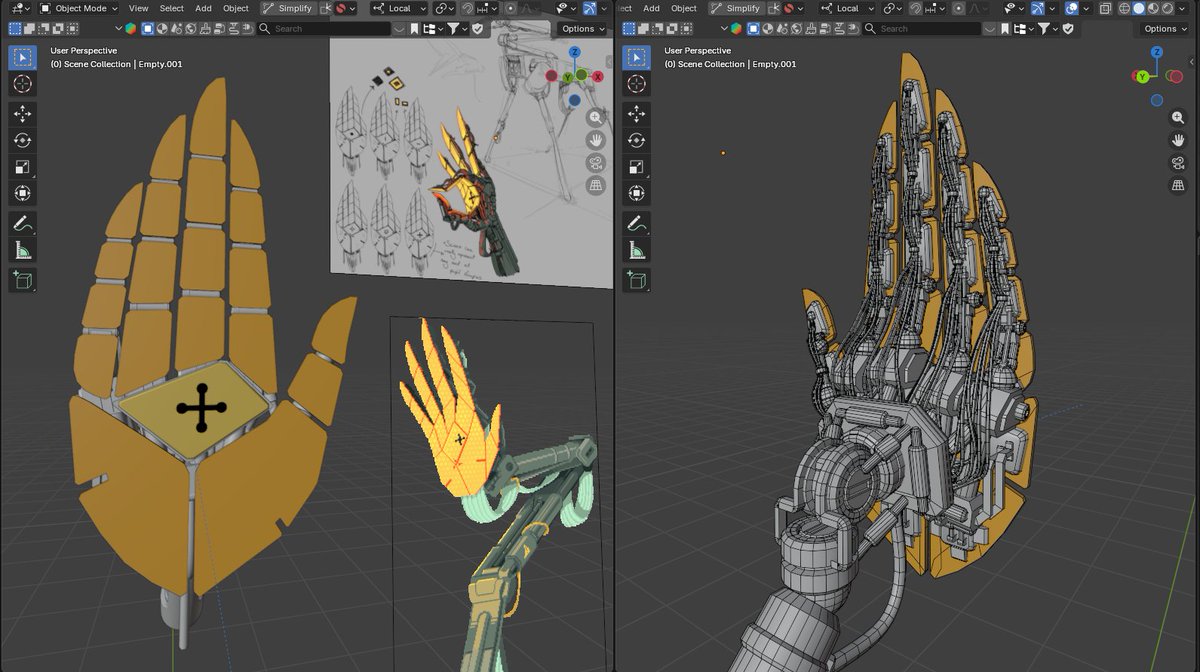Click the zoom magnifier gizmo in left viewport

[595, 117]
